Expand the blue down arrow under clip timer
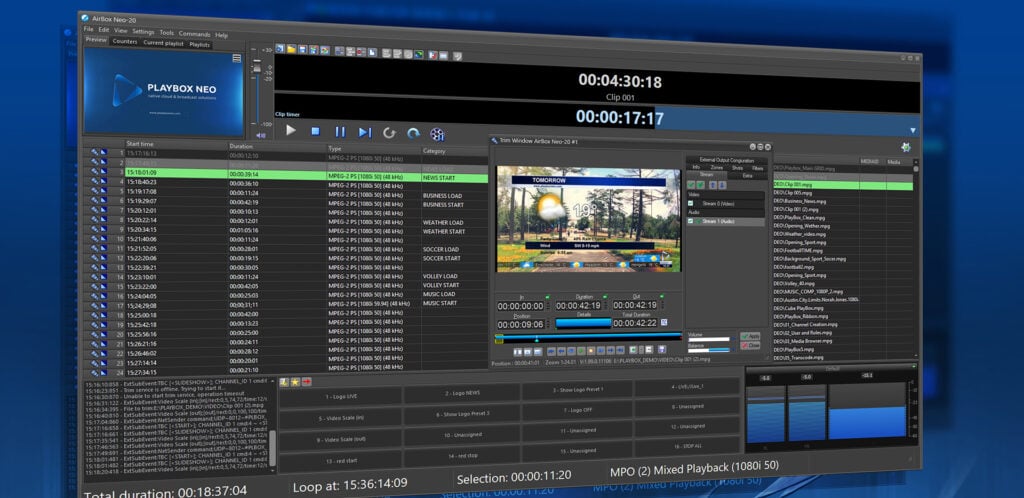 coord(912,131)
